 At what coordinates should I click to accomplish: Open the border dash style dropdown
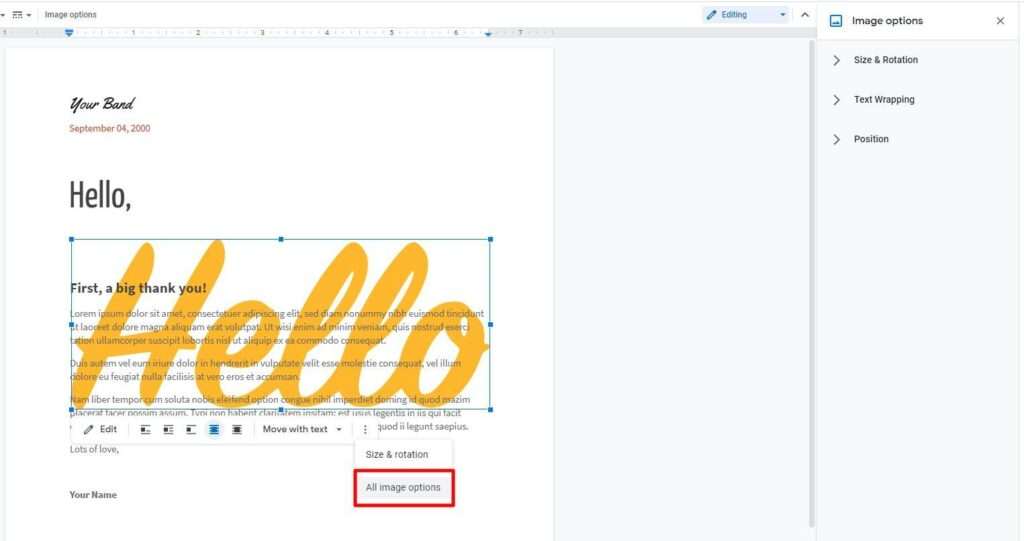tap(22, 14)
